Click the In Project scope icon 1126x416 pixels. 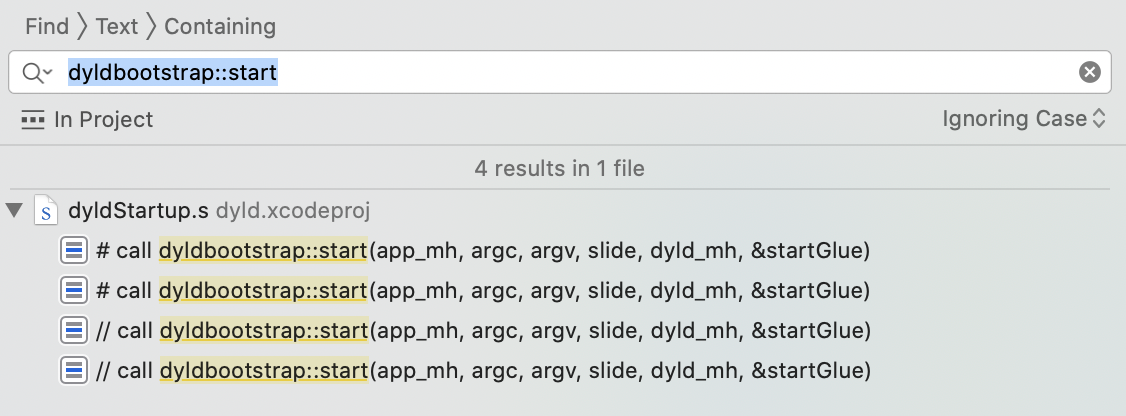33,120
